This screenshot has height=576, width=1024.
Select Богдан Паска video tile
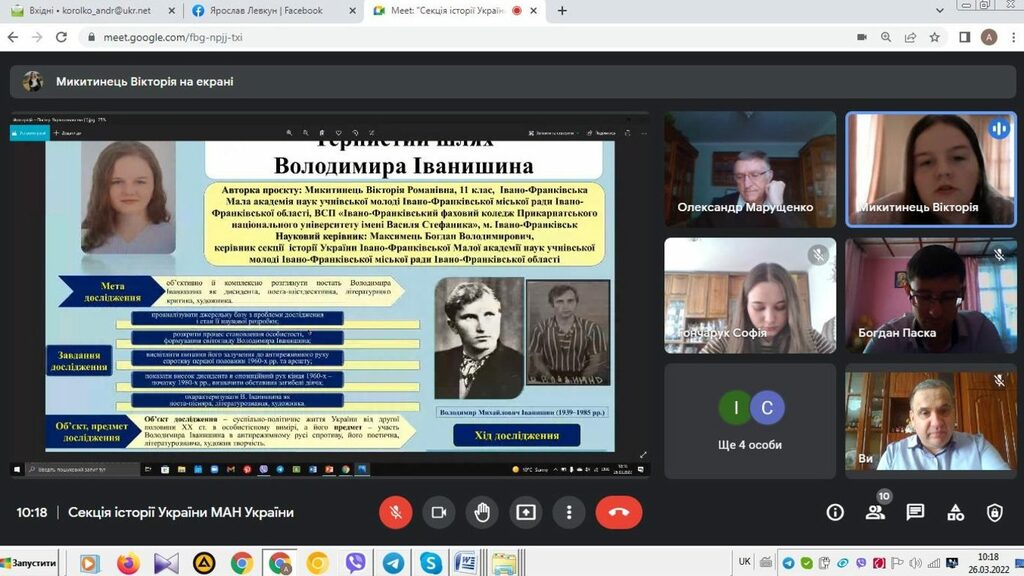(x=924, y=296)
